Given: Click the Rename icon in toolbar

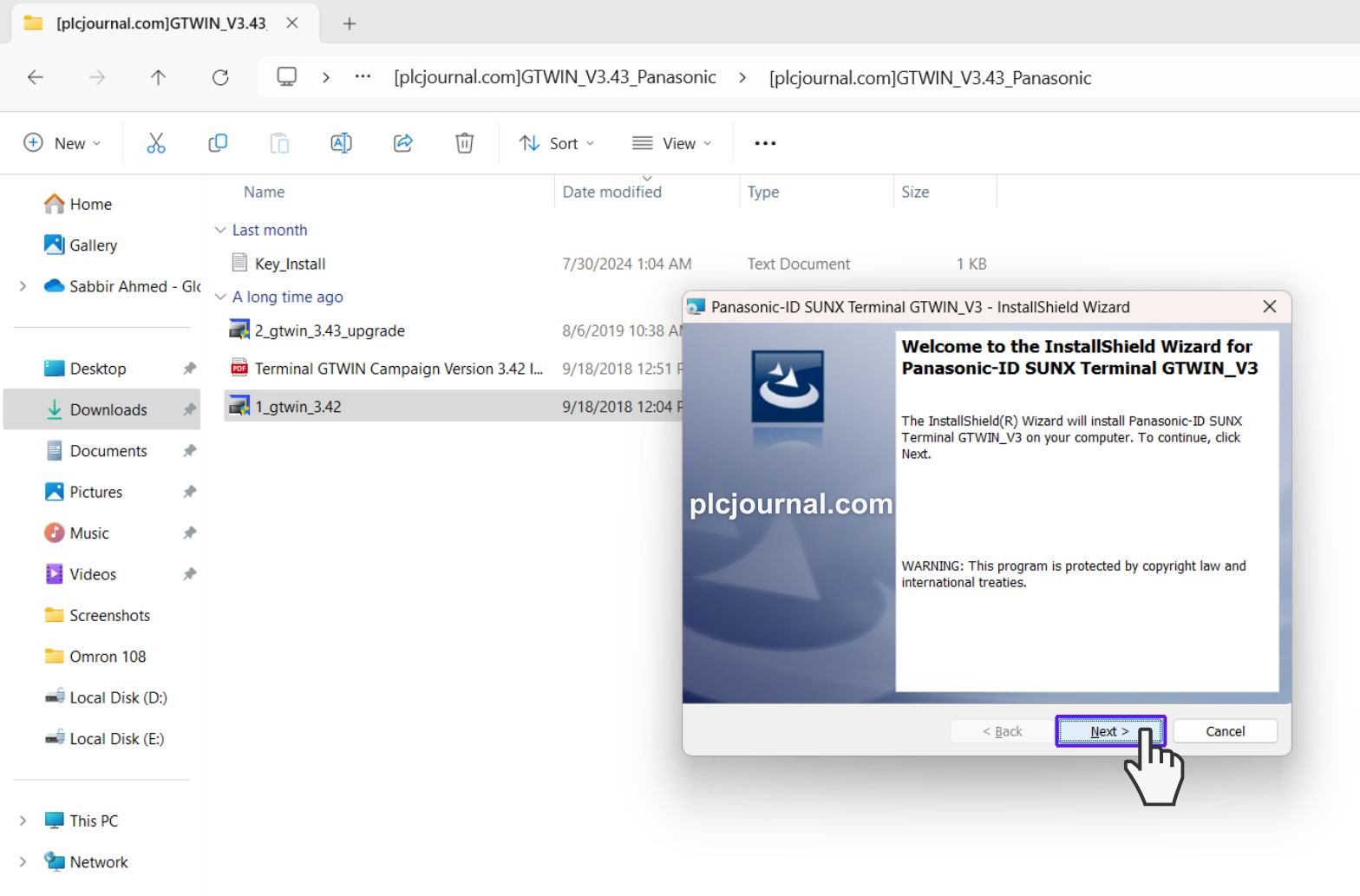Looking at the screenshot, I should [x=341, y=143].
